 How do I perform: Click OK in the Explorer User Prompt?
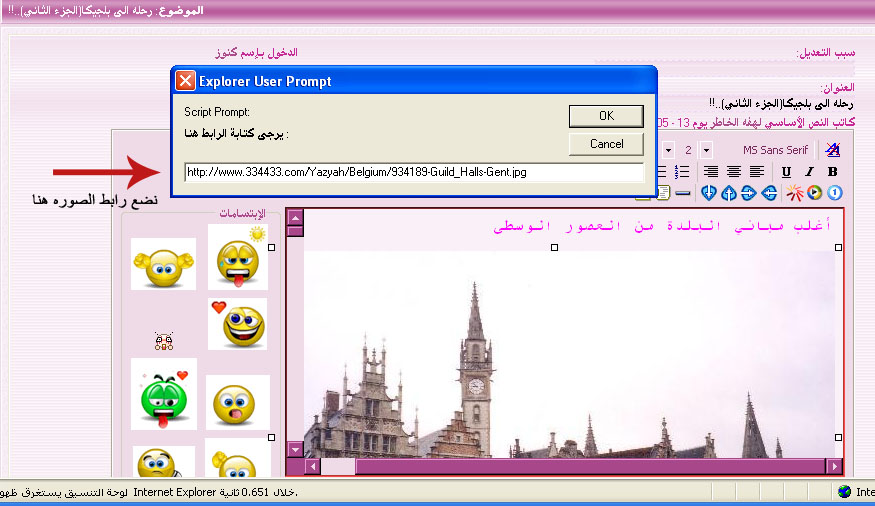tap(606, 116)
